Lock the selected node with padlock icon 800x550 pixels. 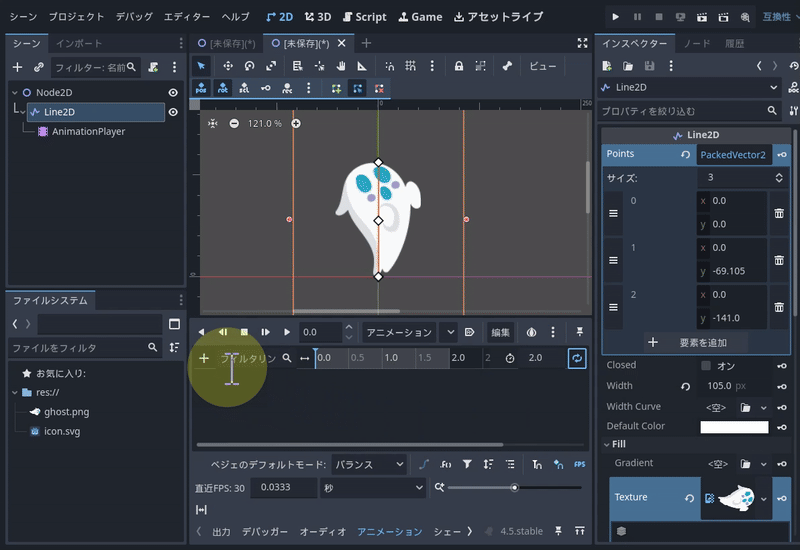[x=458, y=66]
